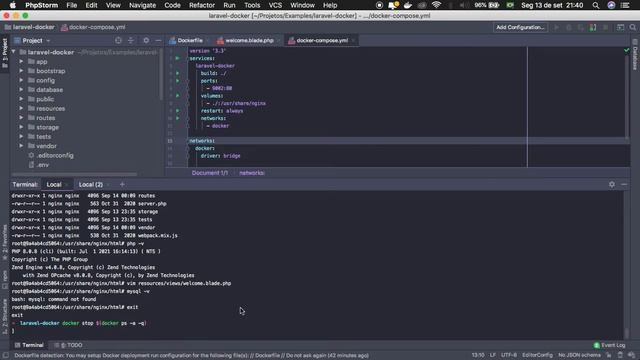Switch to the welcome.blade.php tab

point(249,40)
